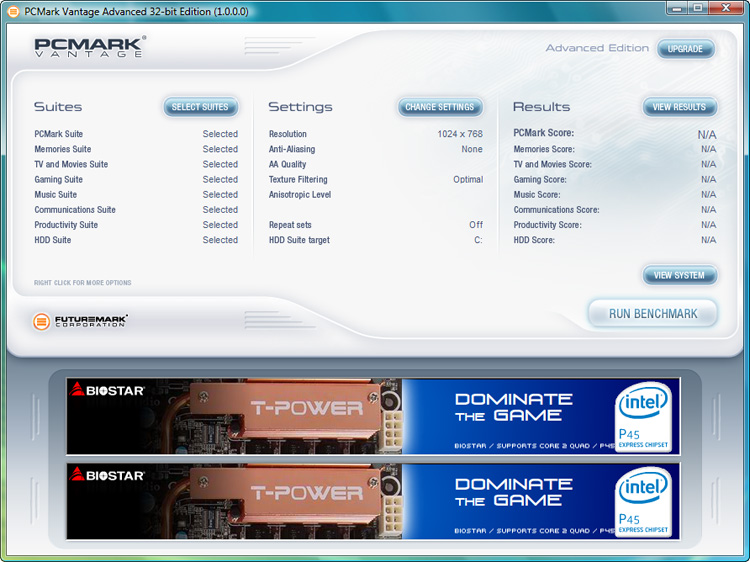
Task: Click the Selected status of PCMark Suite
Action: tap(220, 134)
